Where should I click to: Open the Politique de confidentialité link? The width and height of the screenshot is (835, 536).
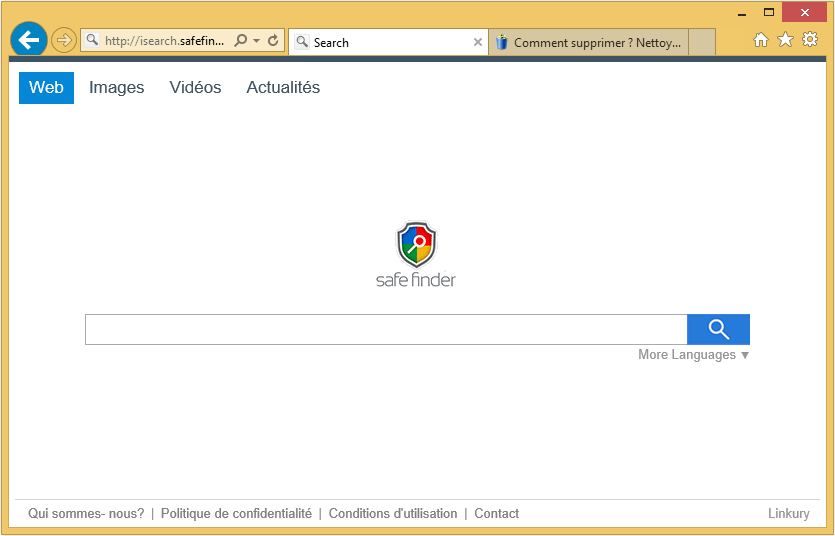tap(236, 514)
